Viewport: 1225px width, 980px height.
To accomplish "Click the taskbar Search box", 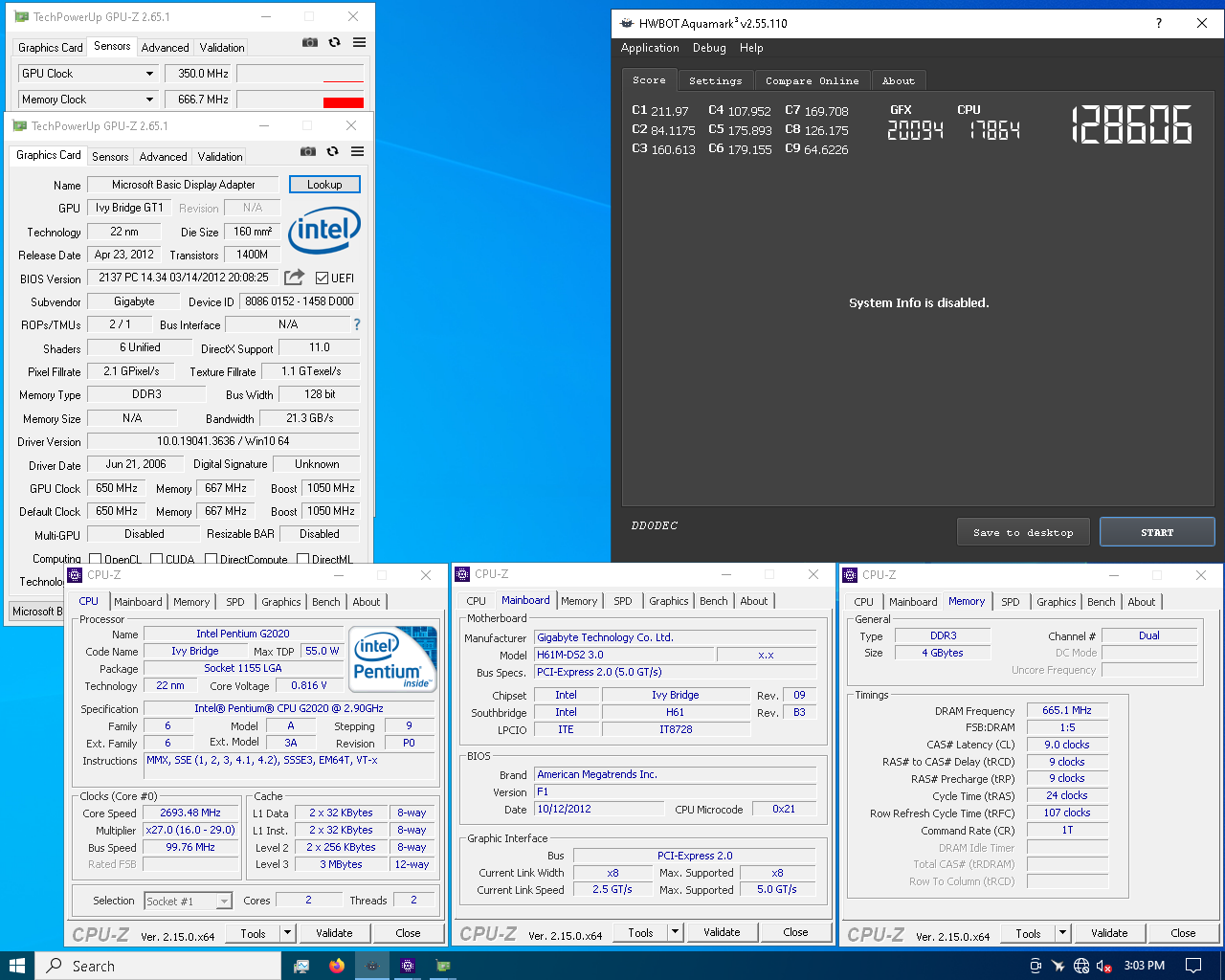I will 160,966.
